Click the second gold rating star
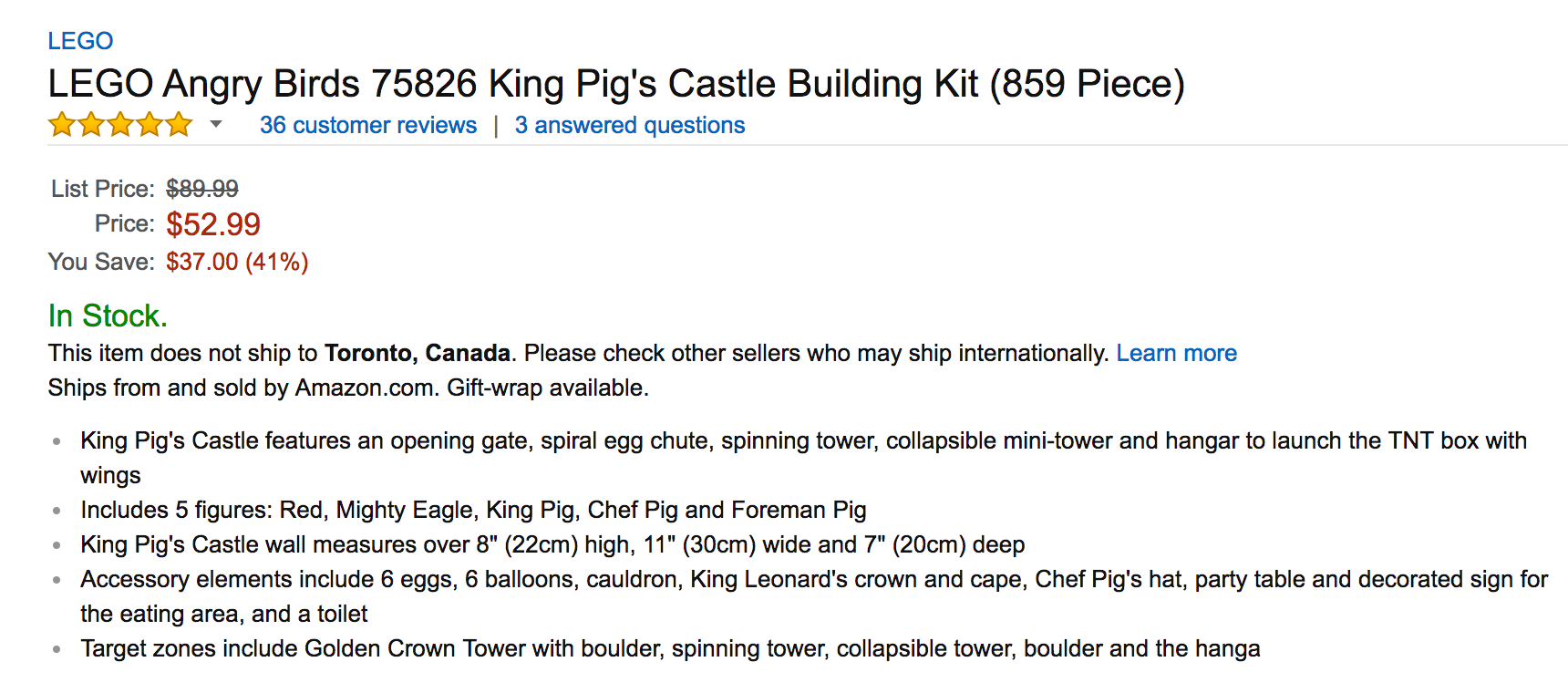1568x693 pixels. (91, 124)
